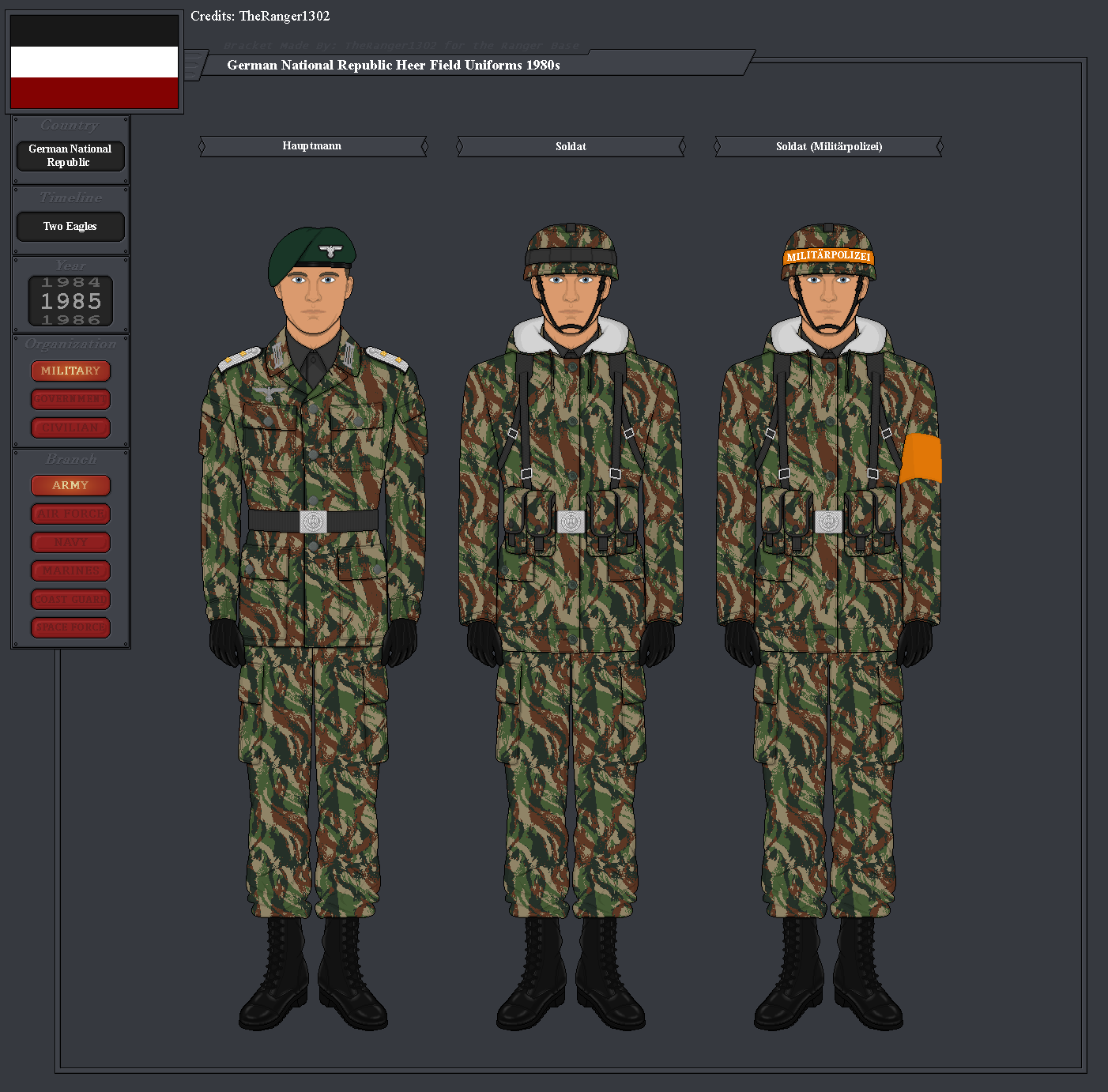Click the eagle badge on the beret
The width and height of the screenshot is (1108, 1092).
[330, 251]
